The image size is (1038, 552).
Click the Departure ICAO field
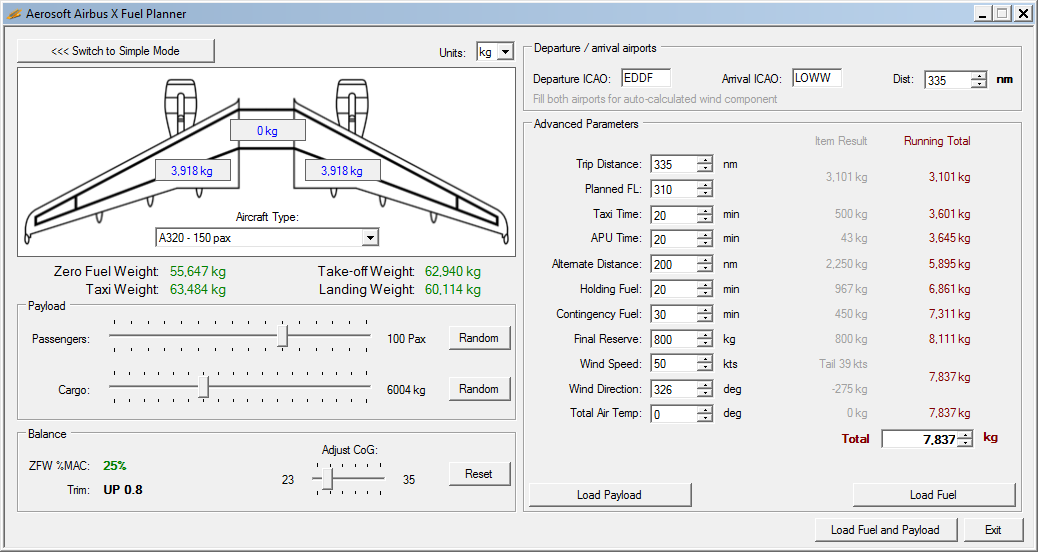(x=646, y=78)
